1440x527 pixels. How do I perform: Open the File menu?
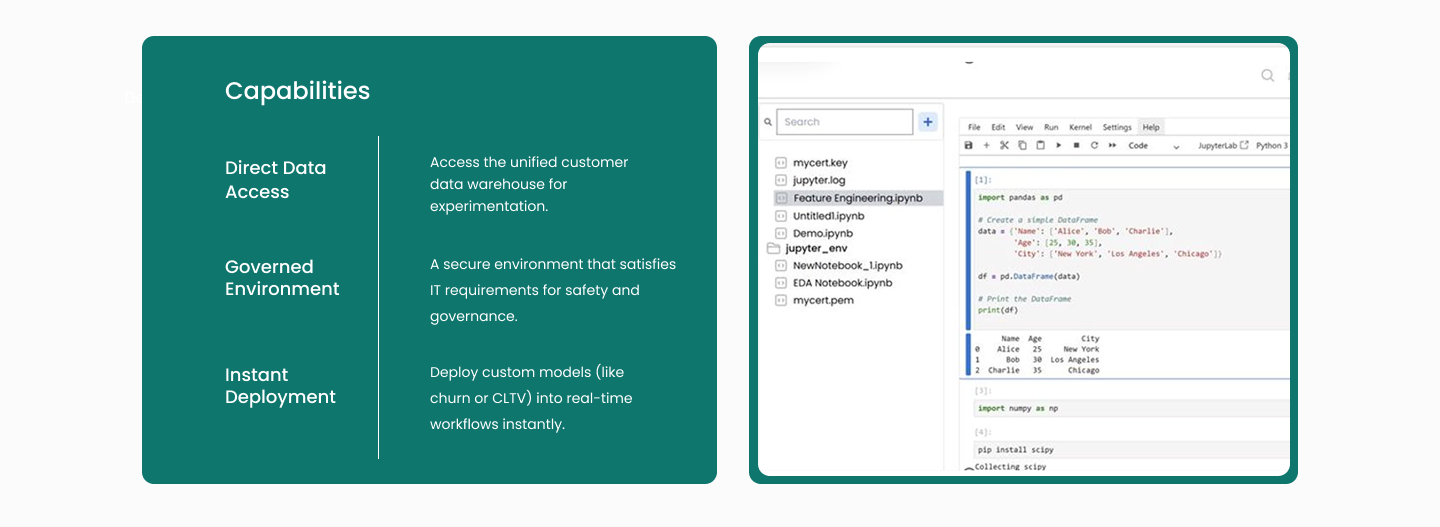974,128
